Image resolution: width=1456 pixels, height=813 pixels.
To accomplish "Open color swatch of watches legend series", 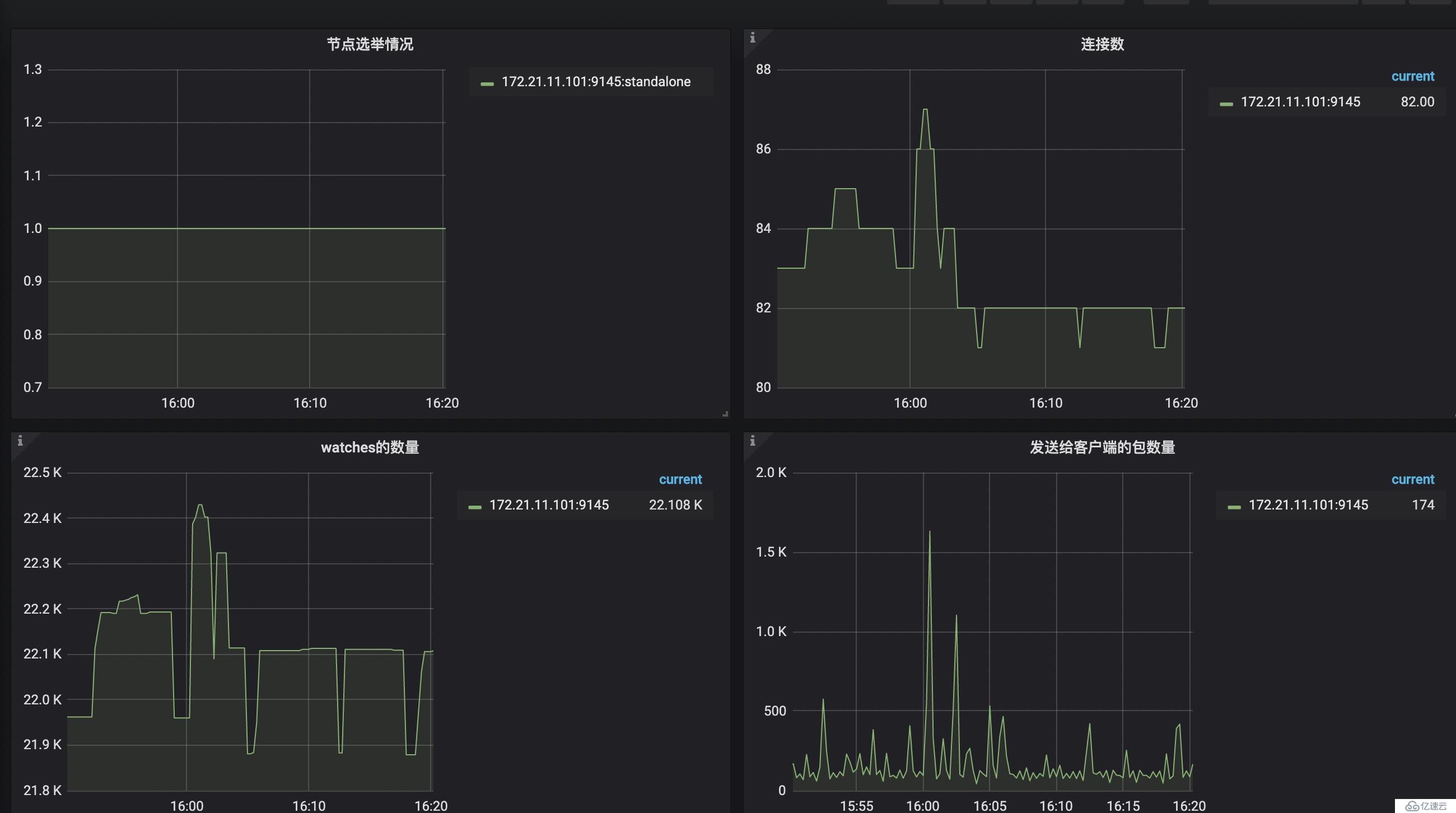I will point(475,507).
